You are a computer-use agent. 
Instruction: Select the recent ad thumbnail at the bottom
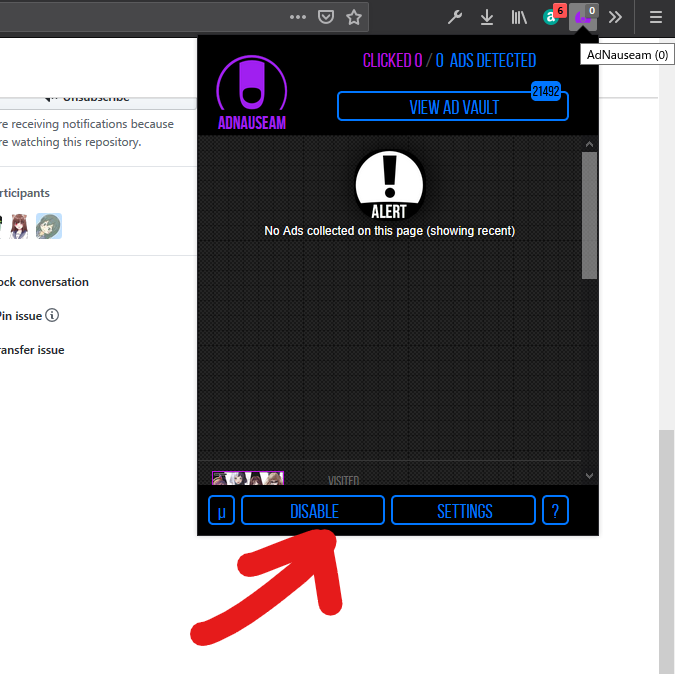248,478
